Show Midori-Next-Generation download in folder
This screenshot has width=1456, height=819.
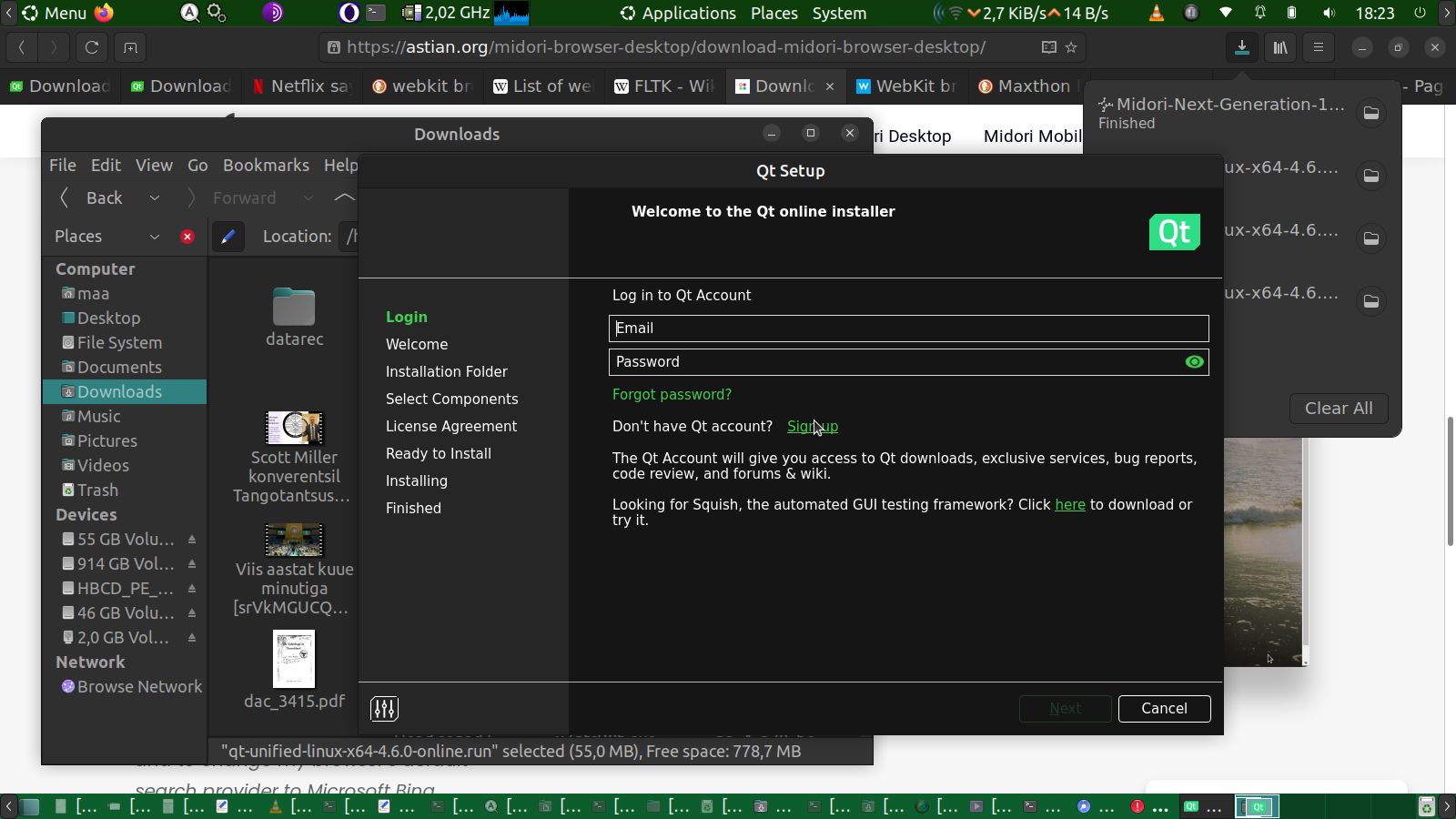[1370, 113]
